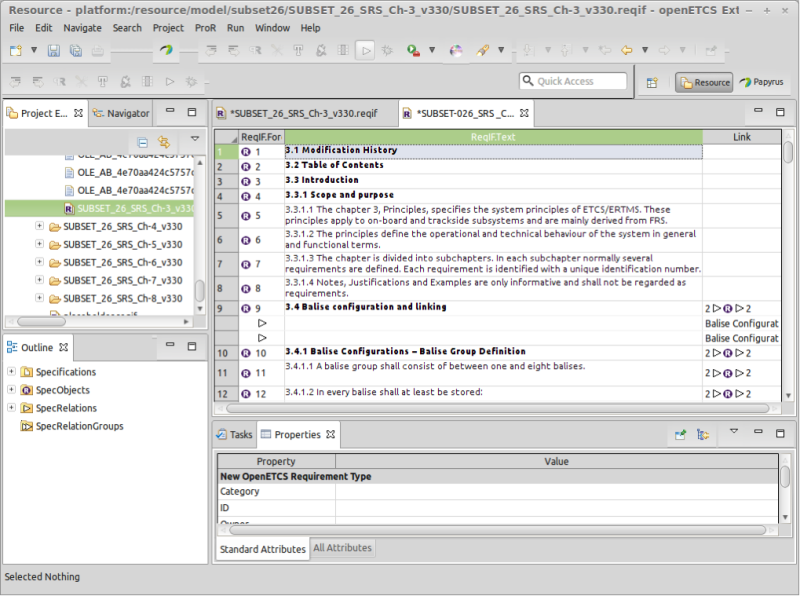Screen dimensions: 800x596
Task: Click the SpecObjects icon in Outline
Action: [27, 390]
